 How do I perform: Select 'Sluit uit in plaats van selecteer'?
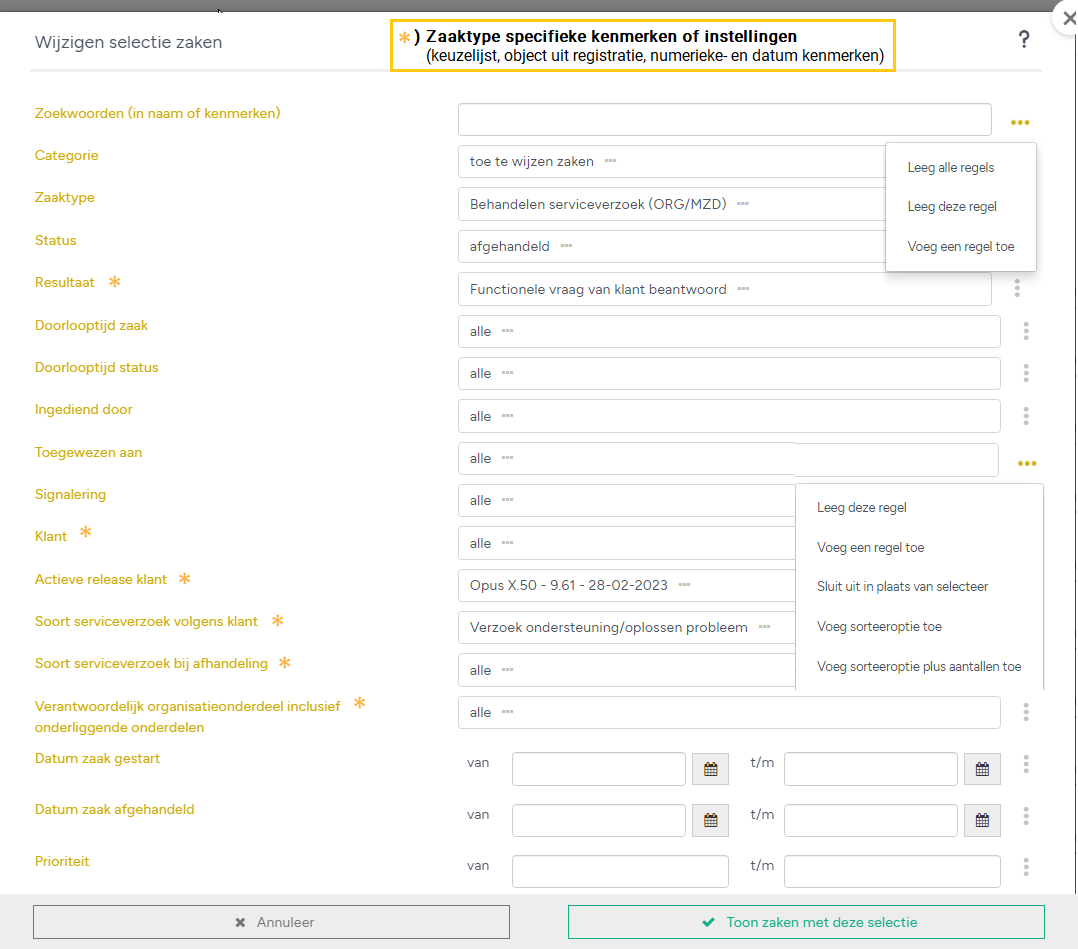pyautogui.click(x=902, y=587)
